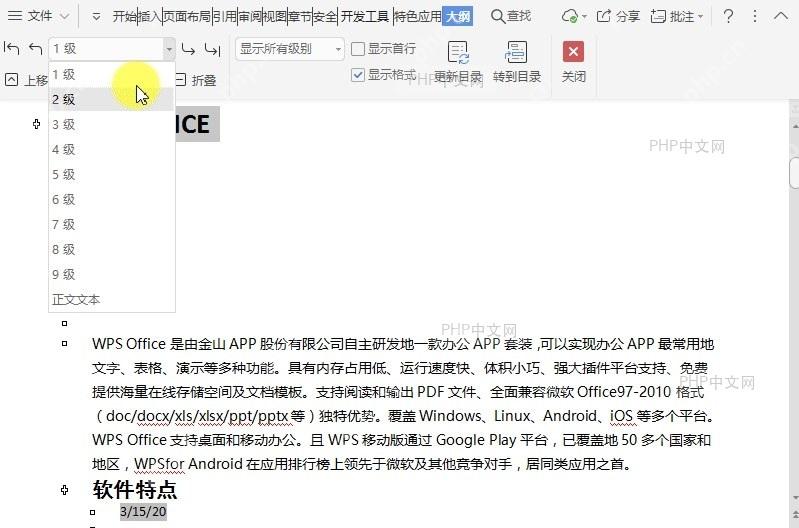The image size is (799, 528).
Task: Uncheck the 显示格式 checkbox
Action: coord(358,75)
